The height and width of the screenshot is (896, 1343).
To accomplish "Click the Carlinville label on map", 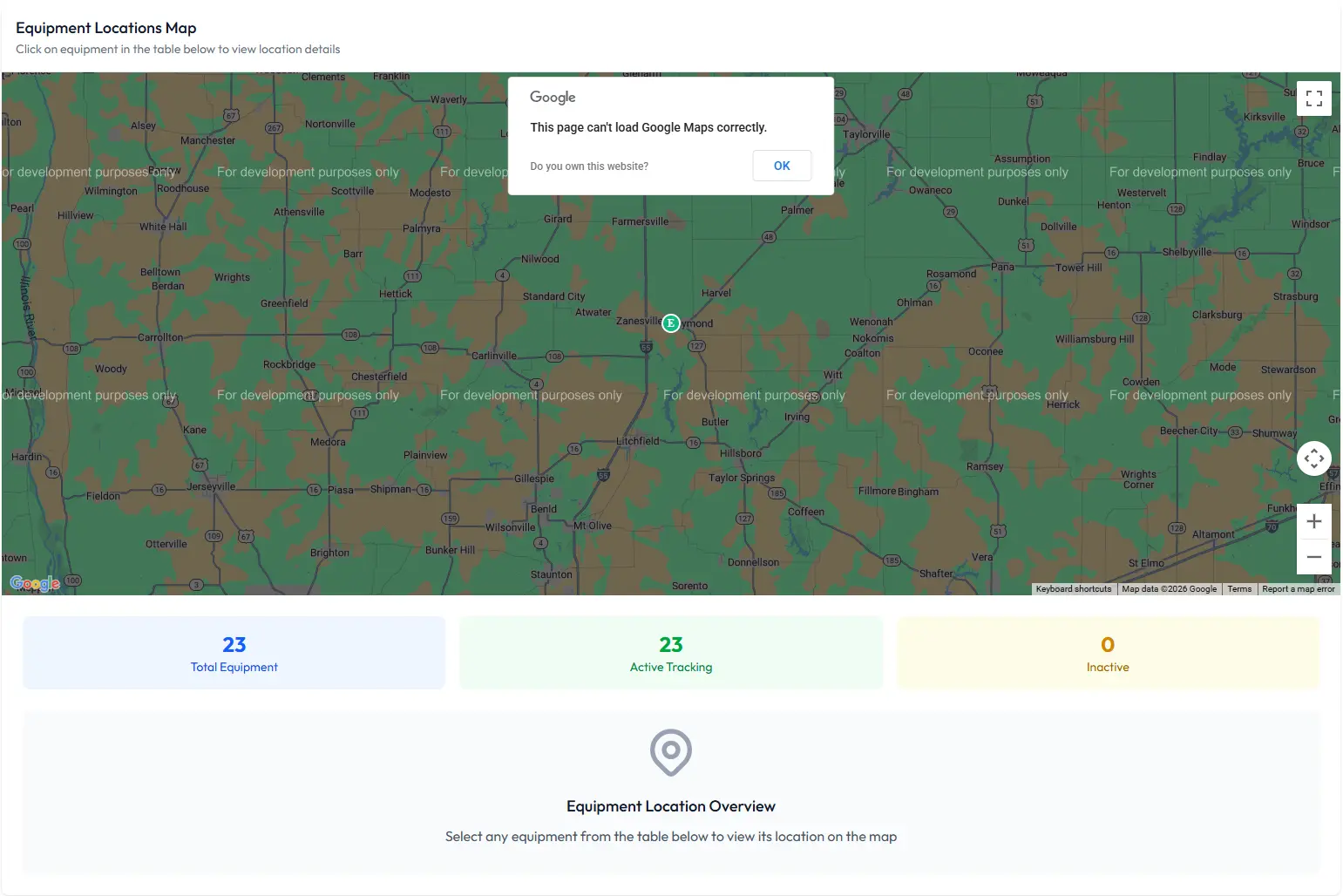I will [x=493, y=356].
